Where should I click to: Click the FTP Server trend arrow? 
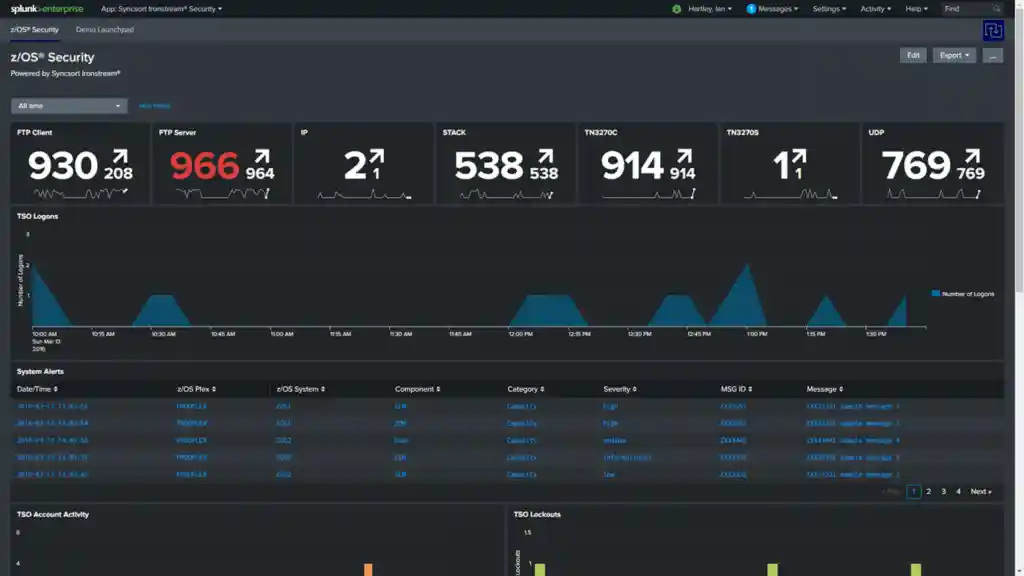coord(262,157)
